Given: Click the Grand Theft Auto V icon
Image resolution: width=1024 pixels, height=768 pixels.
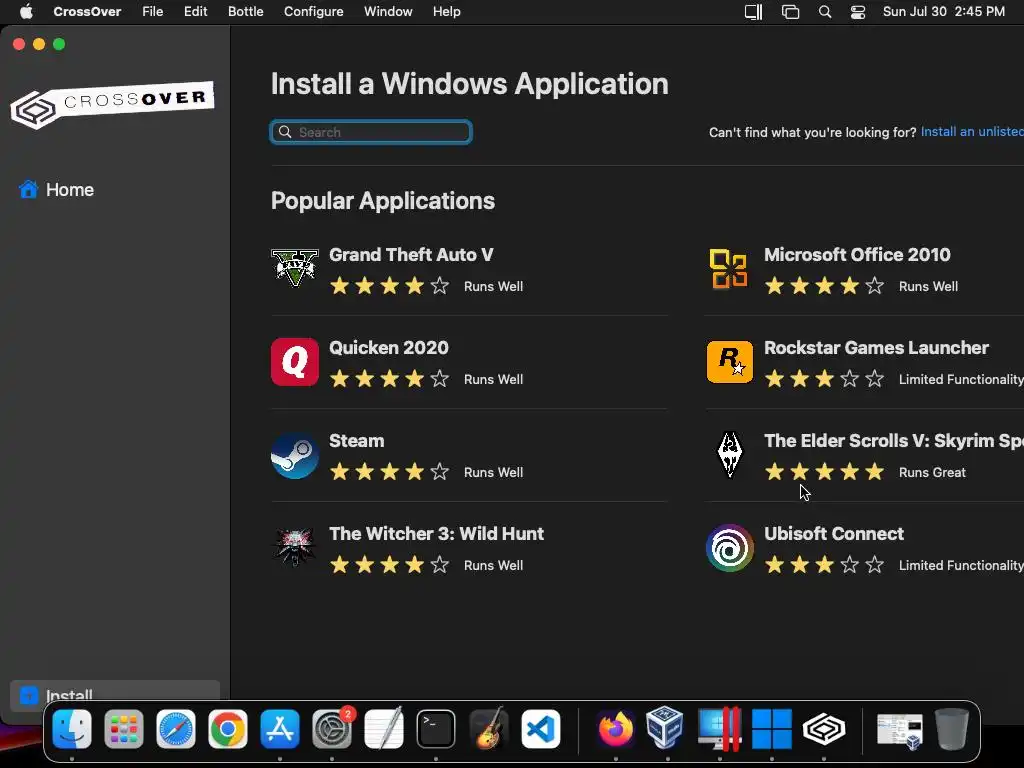Looking at the screenshot, I should [295, 268].
